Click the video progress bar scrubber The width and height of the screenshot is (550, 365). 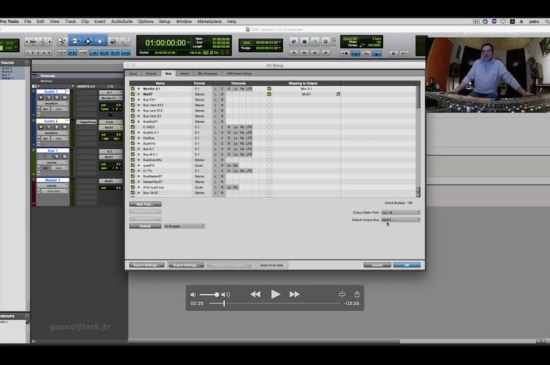224,303
